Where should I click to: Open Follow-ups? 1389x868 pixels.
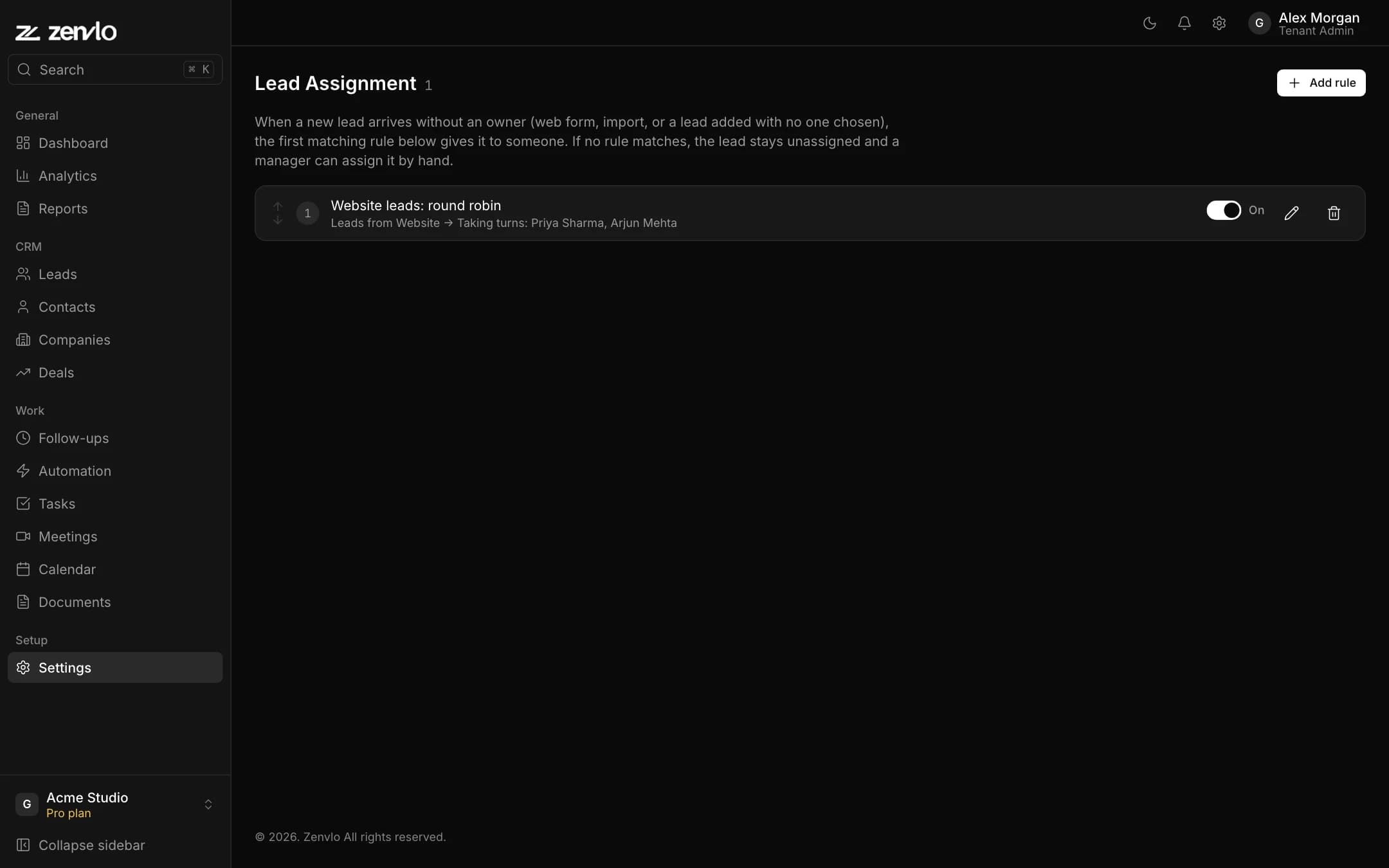(115, 438)
